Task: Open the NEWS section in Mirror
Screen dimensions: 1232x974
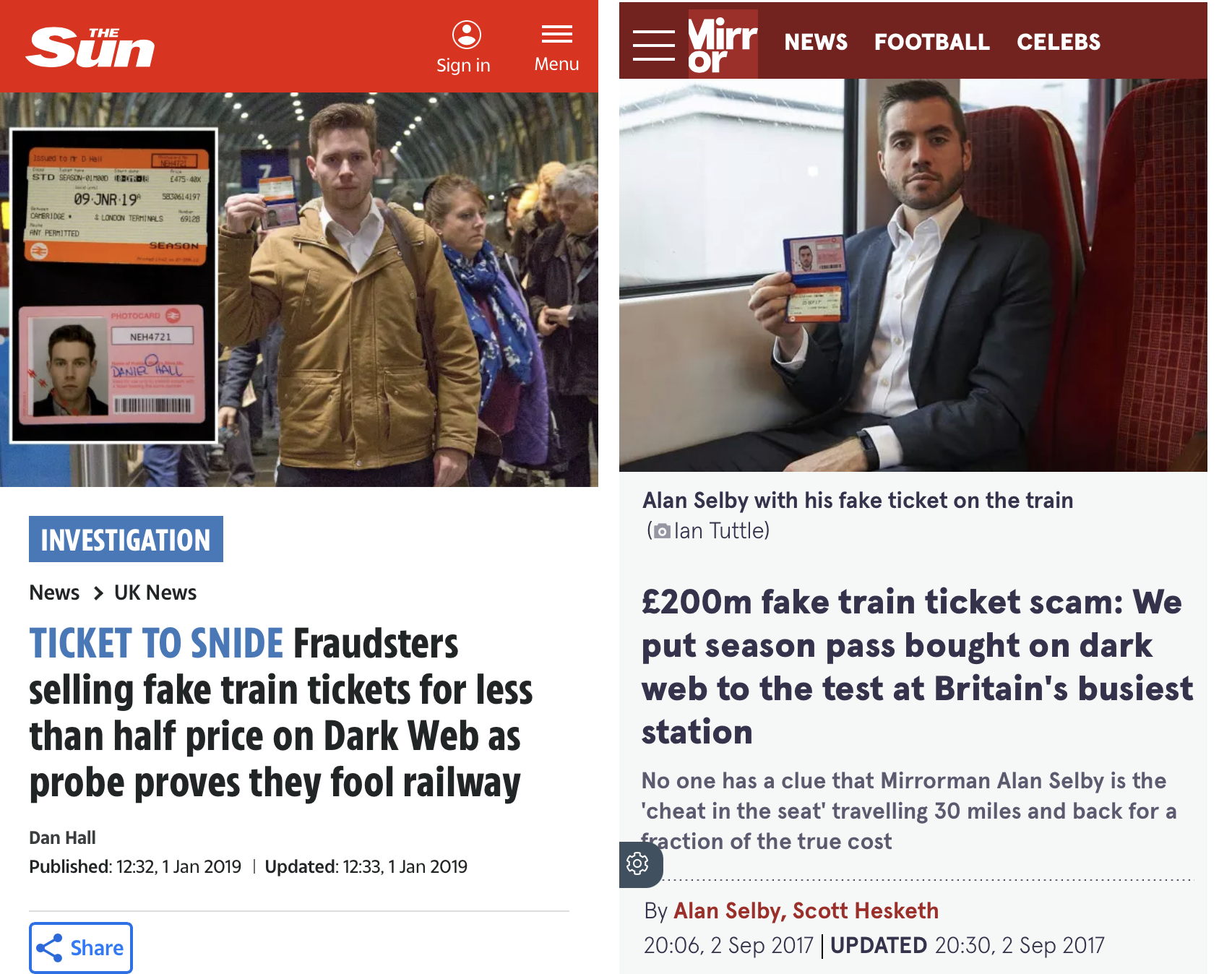Action: point(816,42)
